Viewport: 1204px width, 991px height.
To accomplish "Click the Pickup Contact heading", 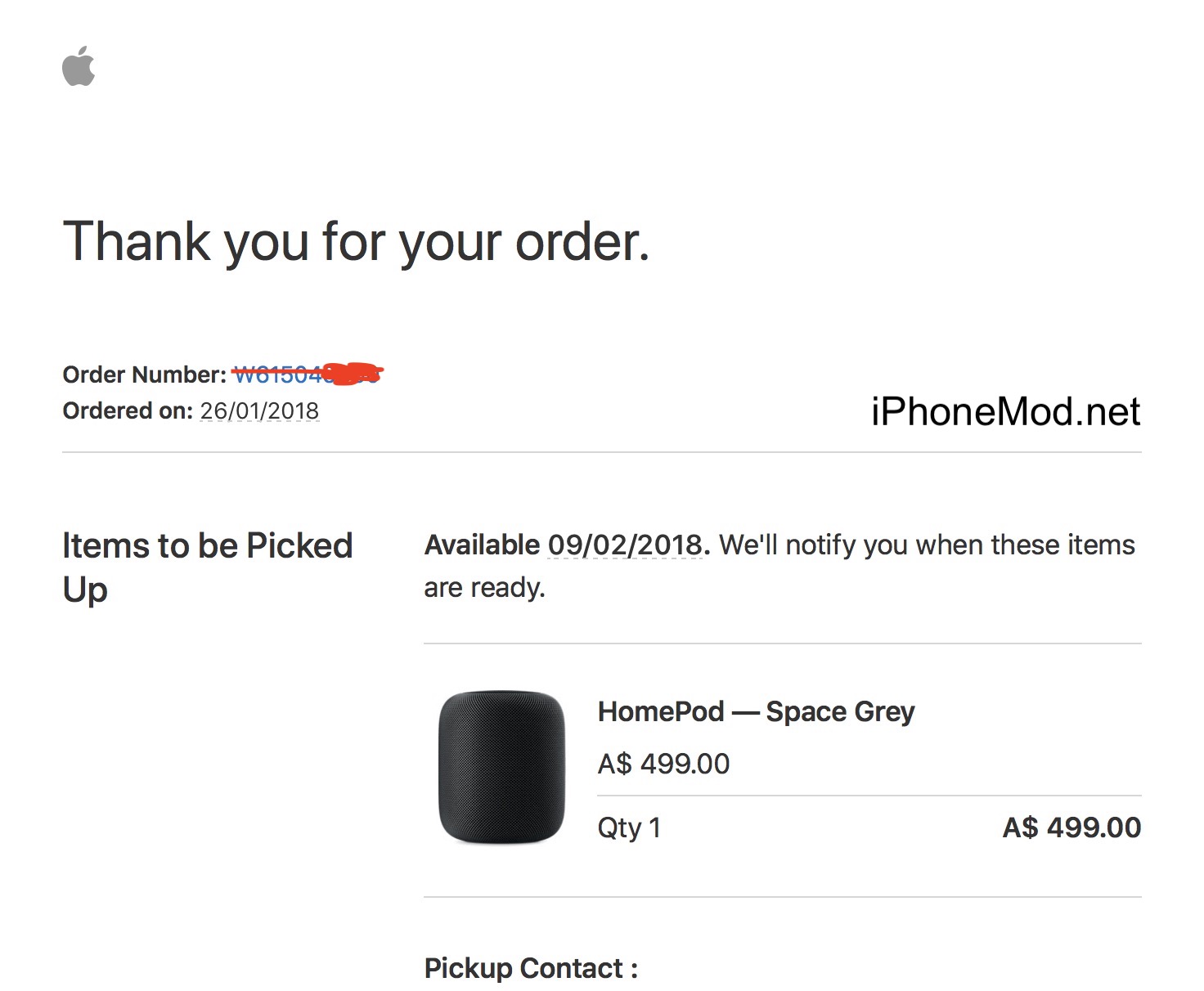I will click(x=531, y=968).
